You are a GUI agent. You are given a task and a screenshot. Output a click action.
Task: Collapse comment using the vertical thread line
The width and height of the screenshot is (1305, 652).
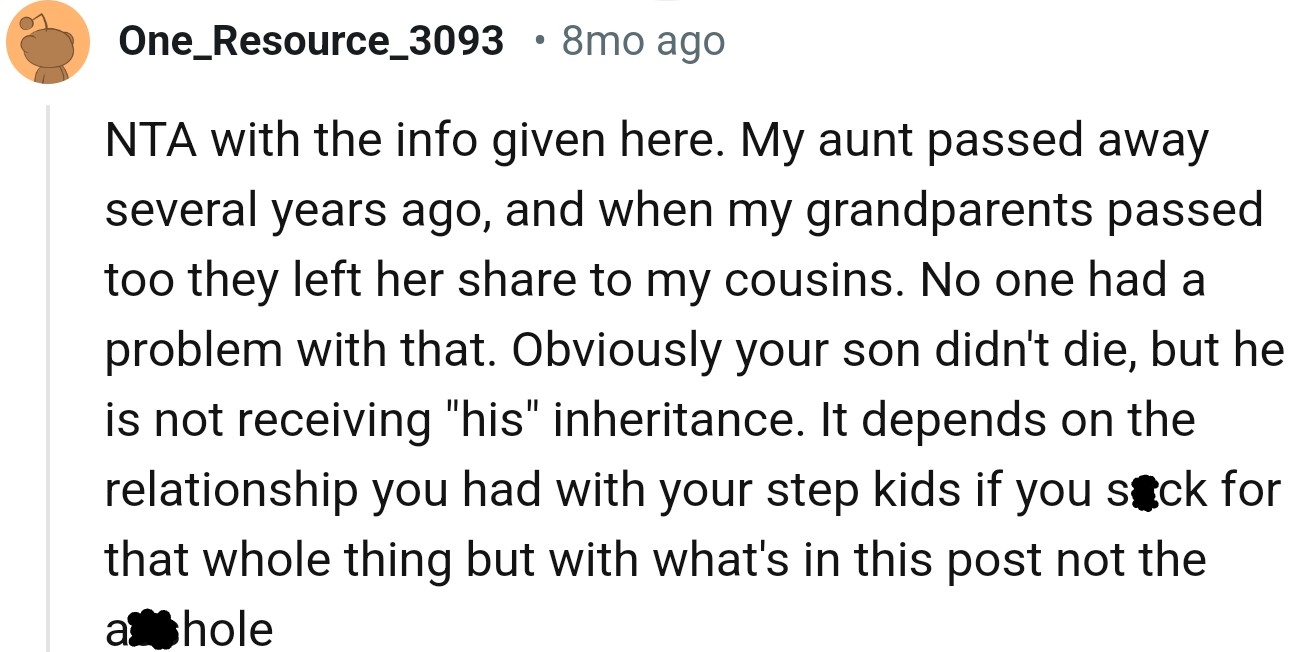[47, 380]
